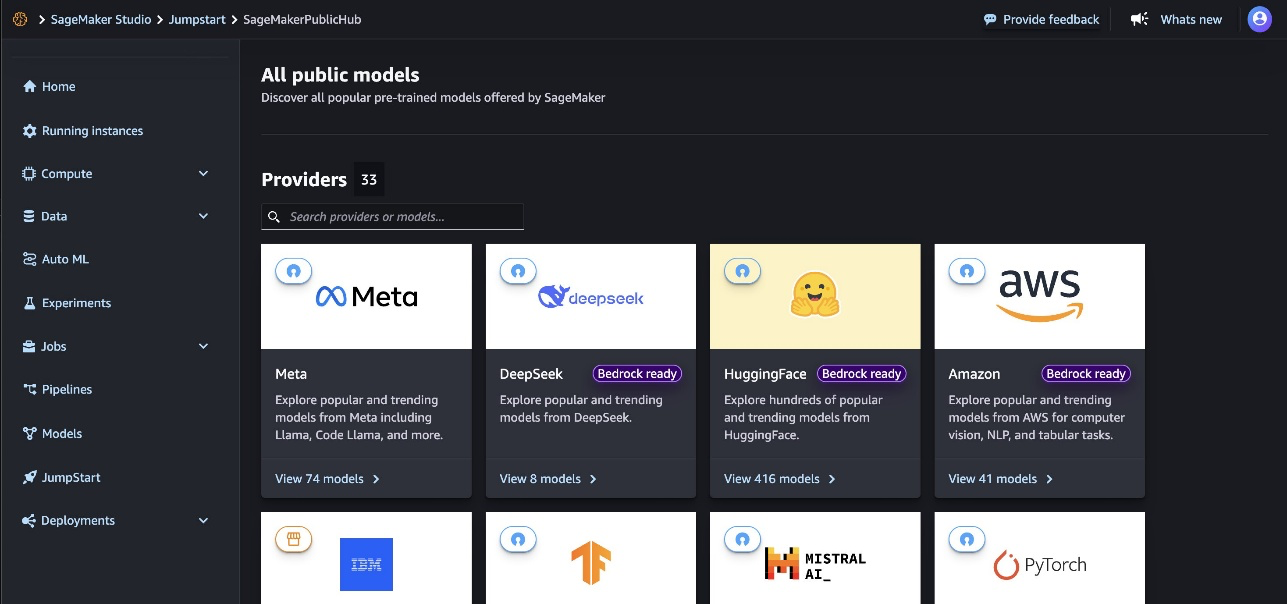Select Auto ML menu item

[65, 259]
